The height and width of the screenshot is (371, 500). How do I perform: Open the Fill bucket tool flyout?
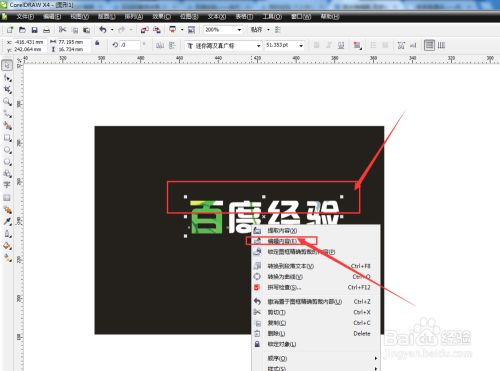pyautogui.click(x=7, y=246)
